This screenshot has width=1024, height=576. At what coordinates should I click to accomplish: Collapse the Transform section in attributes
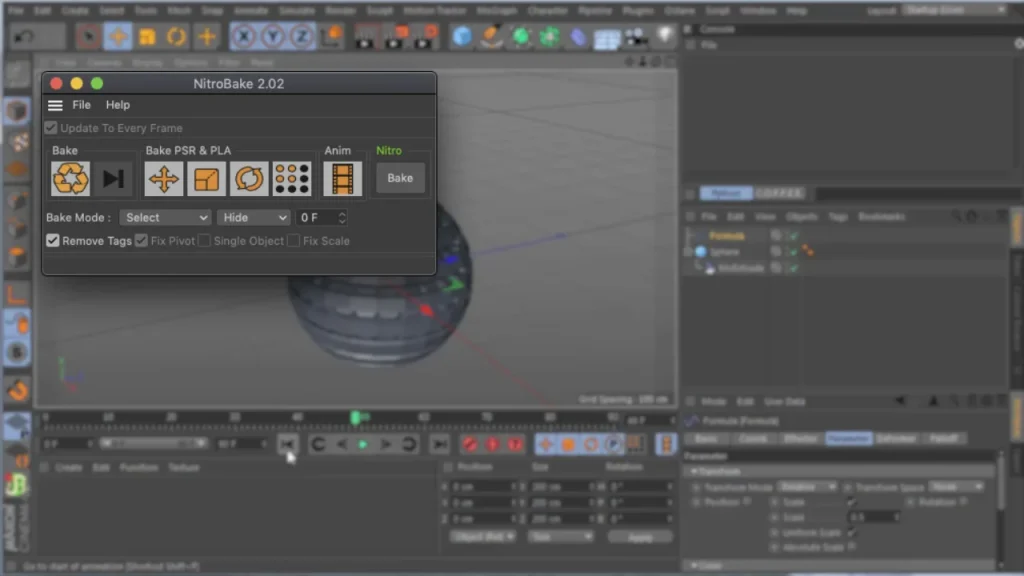(x=694, y=472)
